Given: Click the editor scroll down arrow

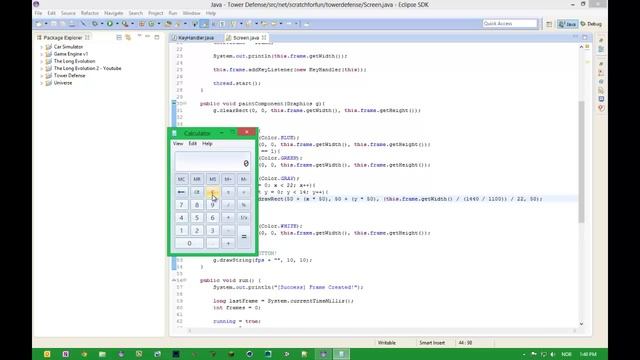Looking at the screenshot, I should pos(581,324).
